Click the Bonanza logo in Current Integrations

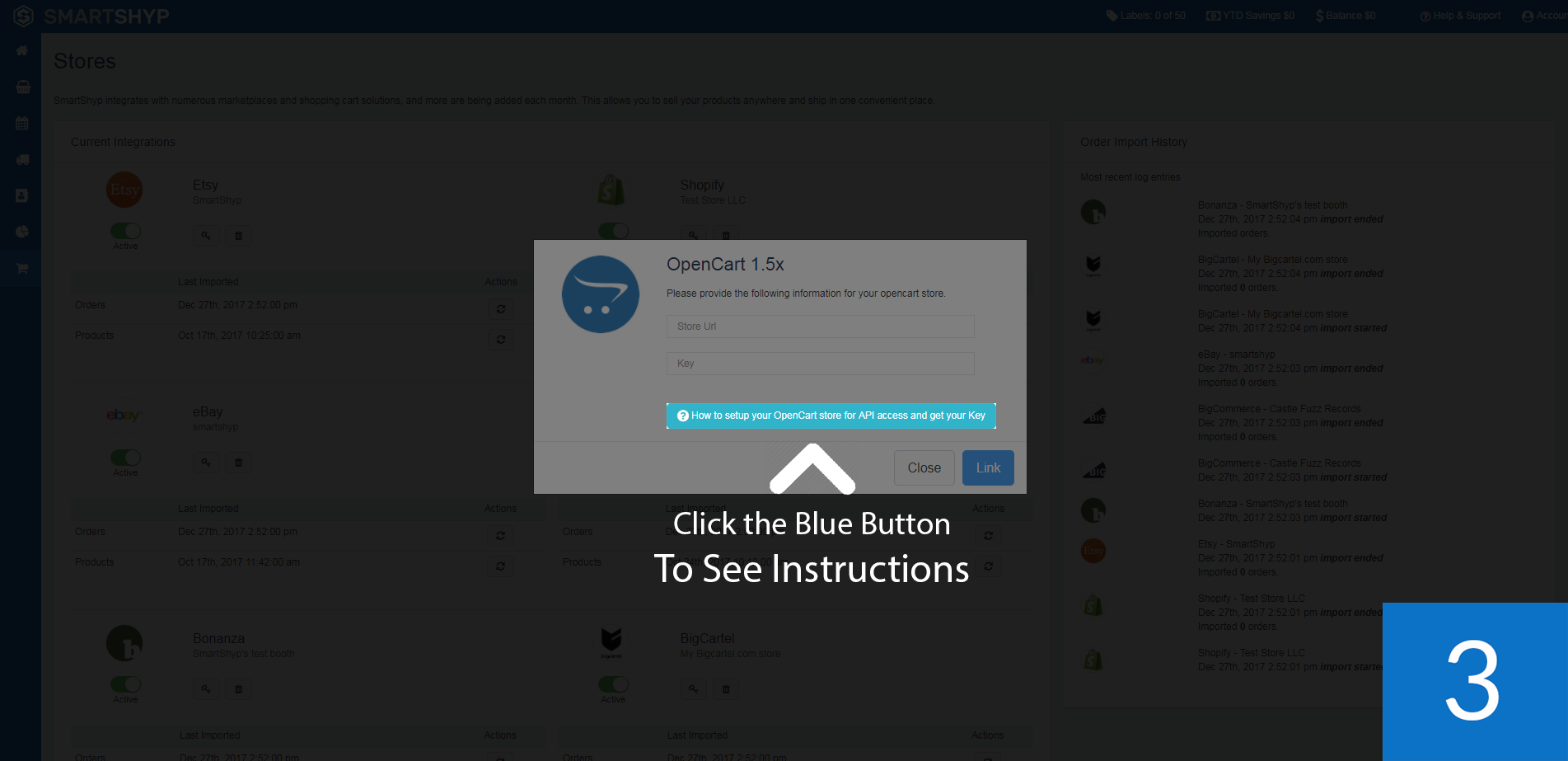tap(124, 643)
